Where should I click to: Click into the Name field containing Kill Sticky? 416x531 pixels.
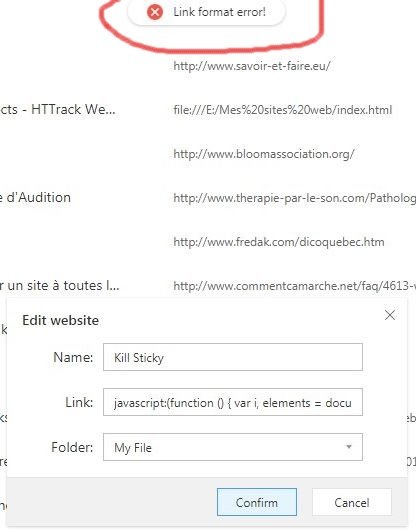(x=233, y=357)
